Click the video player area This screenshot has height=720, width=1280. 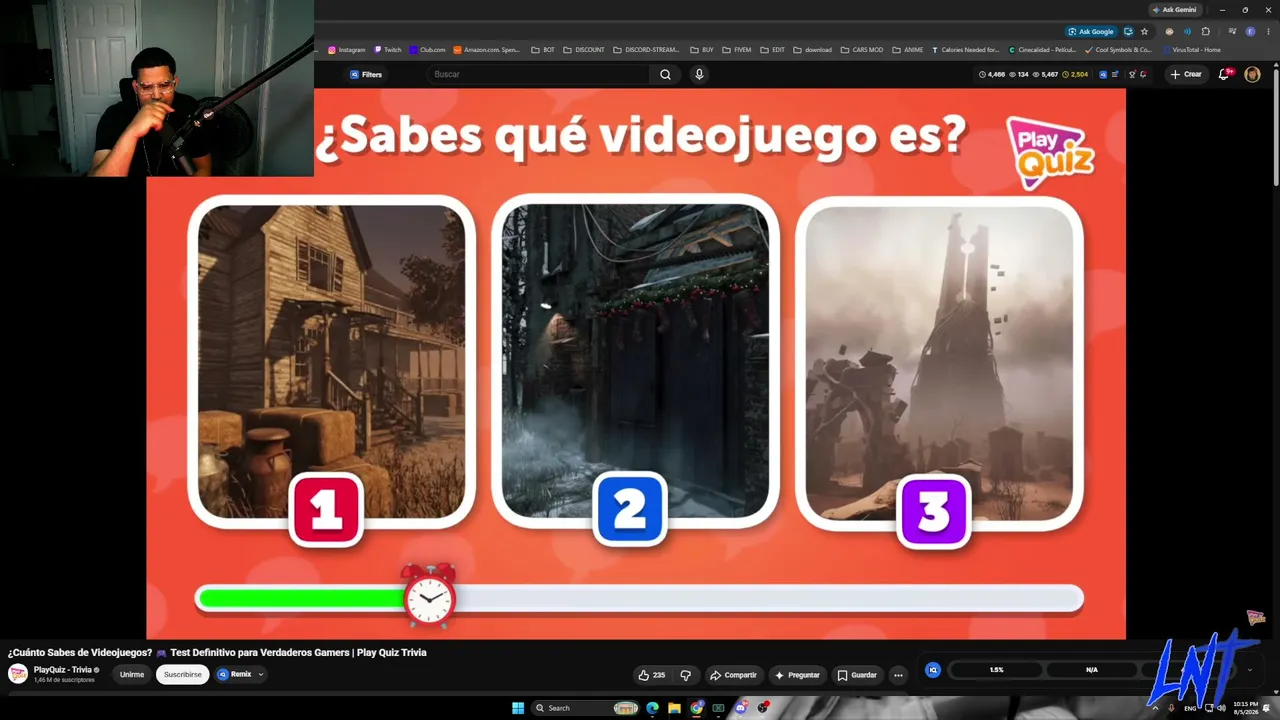coord(636,363)
